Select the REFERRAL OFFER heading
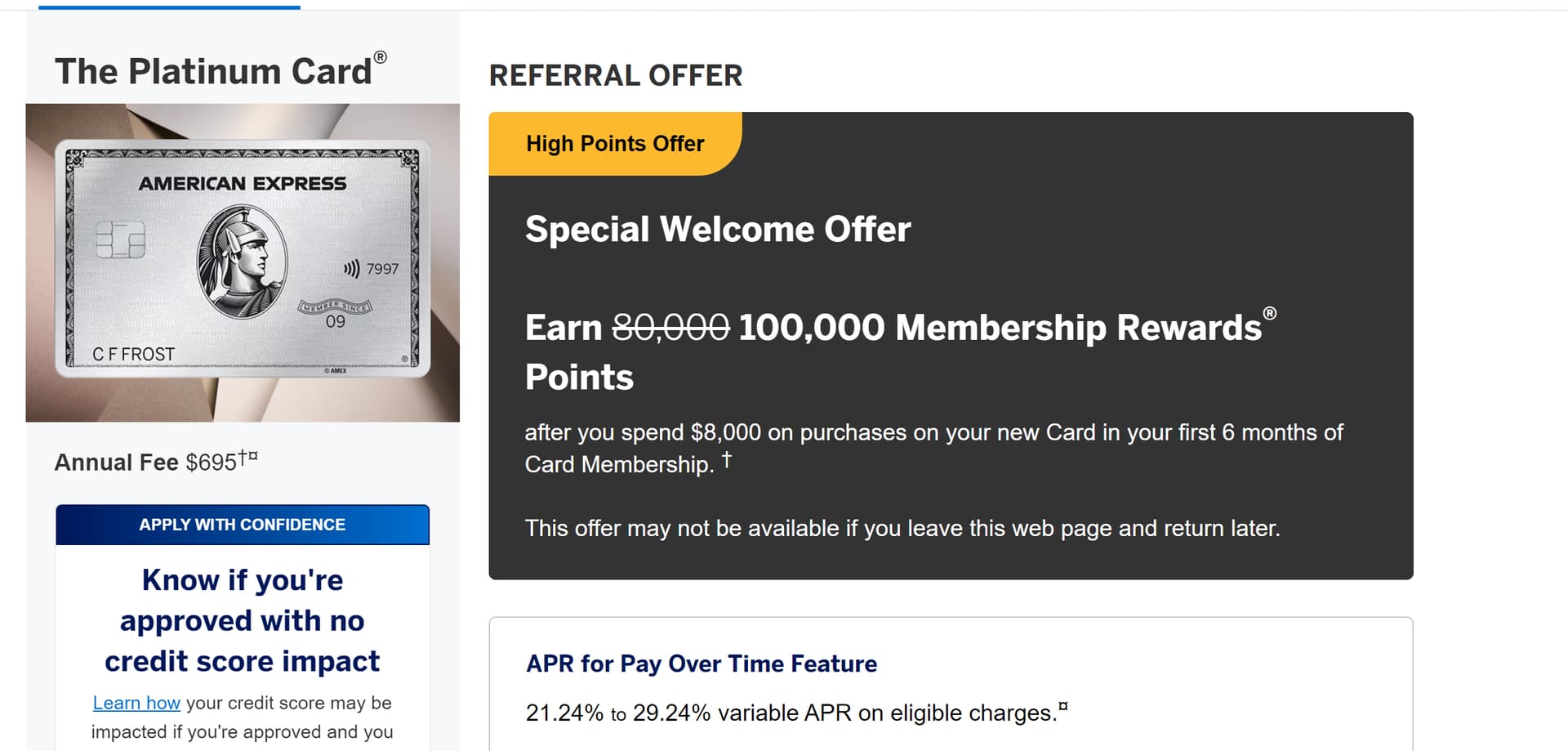The height and width of the screenshot is (751, 1568). pos(616,75)
